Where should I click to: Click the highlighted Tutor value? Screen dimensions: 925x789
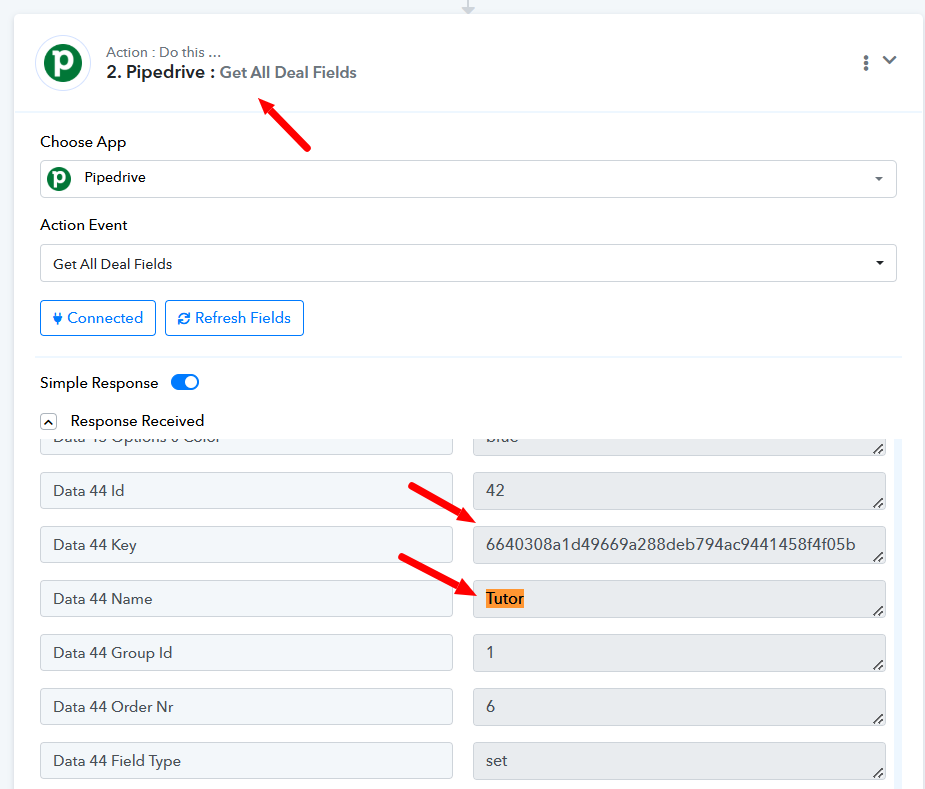[x=504, y=598]
